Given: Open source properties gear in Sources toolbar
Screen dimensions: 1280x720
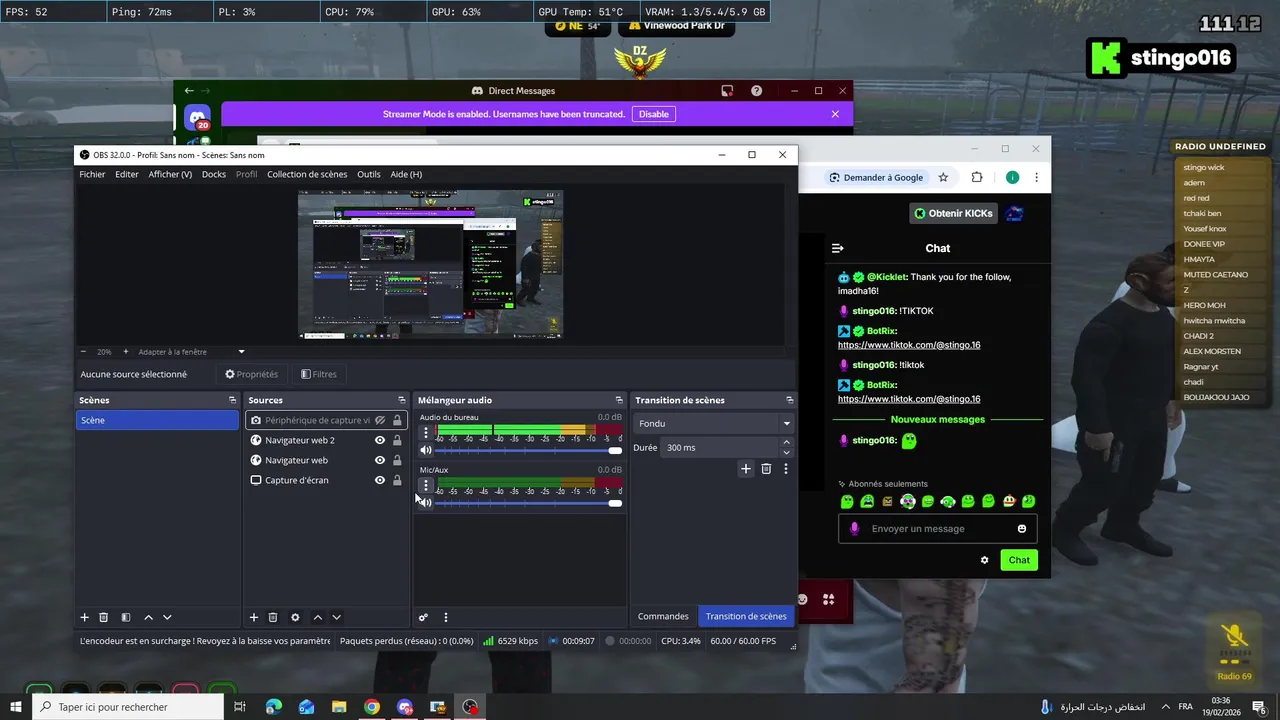Looking at the screenshot, I should point(295,617).
